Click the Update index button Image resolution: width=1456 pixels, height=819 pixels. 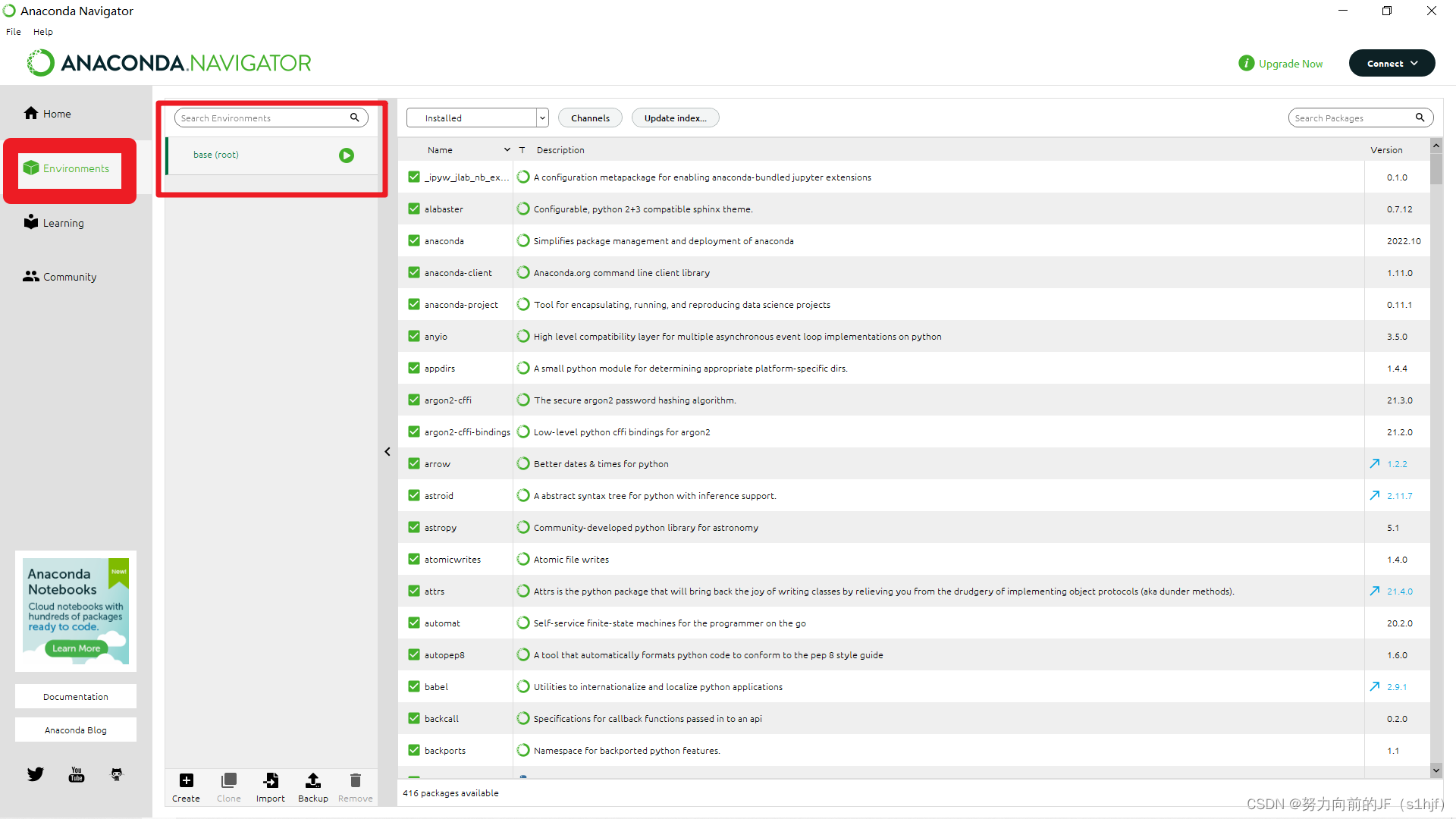point(674,118)
